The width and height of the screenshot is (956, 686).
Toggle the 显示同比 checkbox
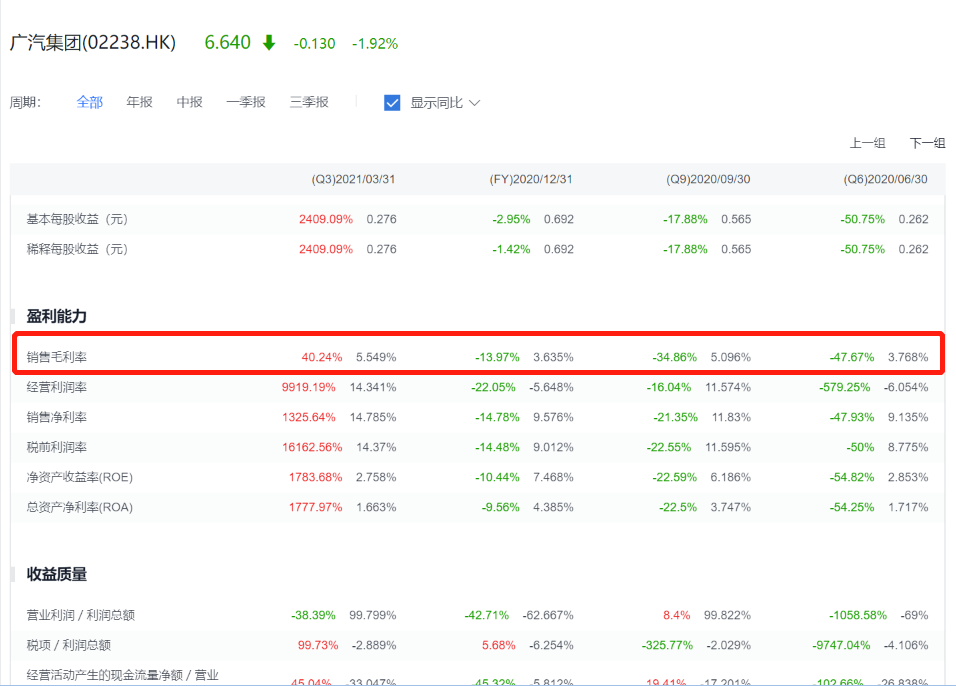tap(392, 102)
